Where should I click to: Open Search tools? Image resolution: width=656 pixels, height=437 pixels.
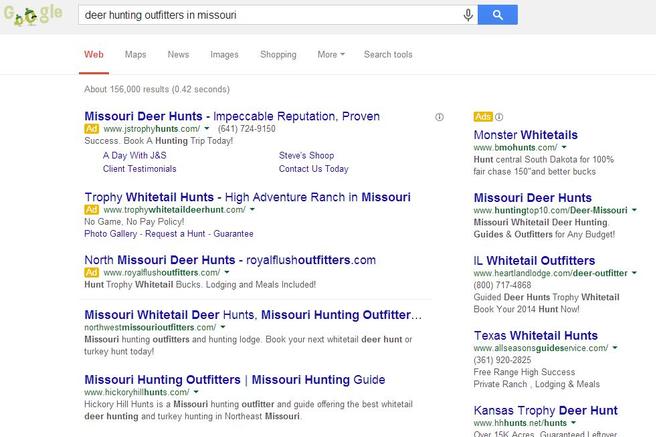tap(388, 55)
